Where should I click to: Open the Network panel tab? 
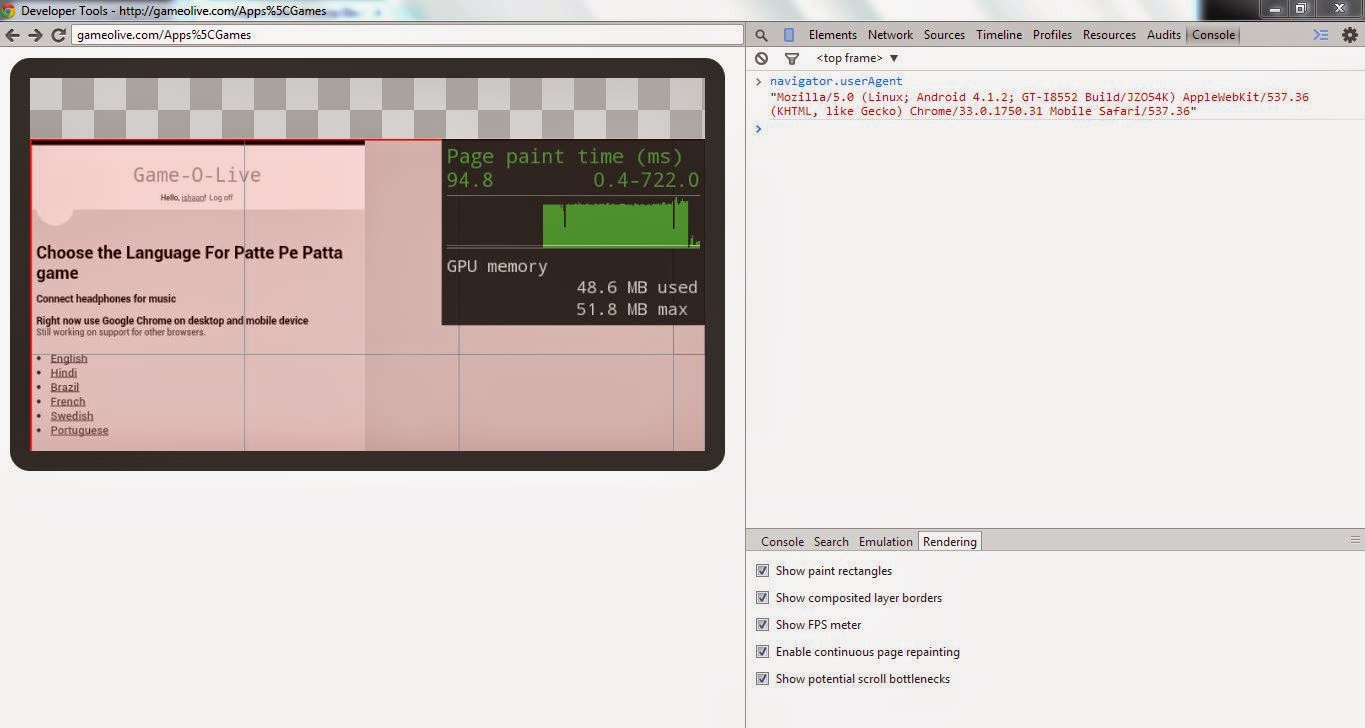(889, 34)
